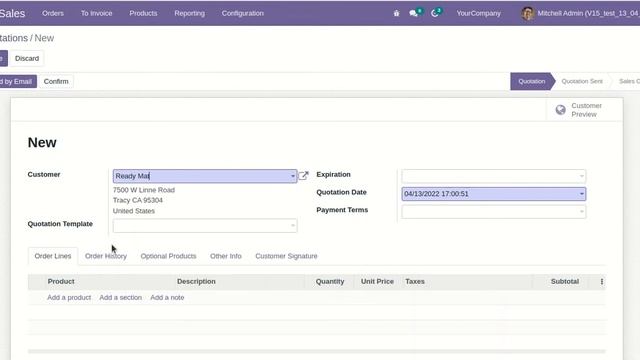
Task: Open the Reporting menu
Action: pyautogui.click(x=189, y=13)
